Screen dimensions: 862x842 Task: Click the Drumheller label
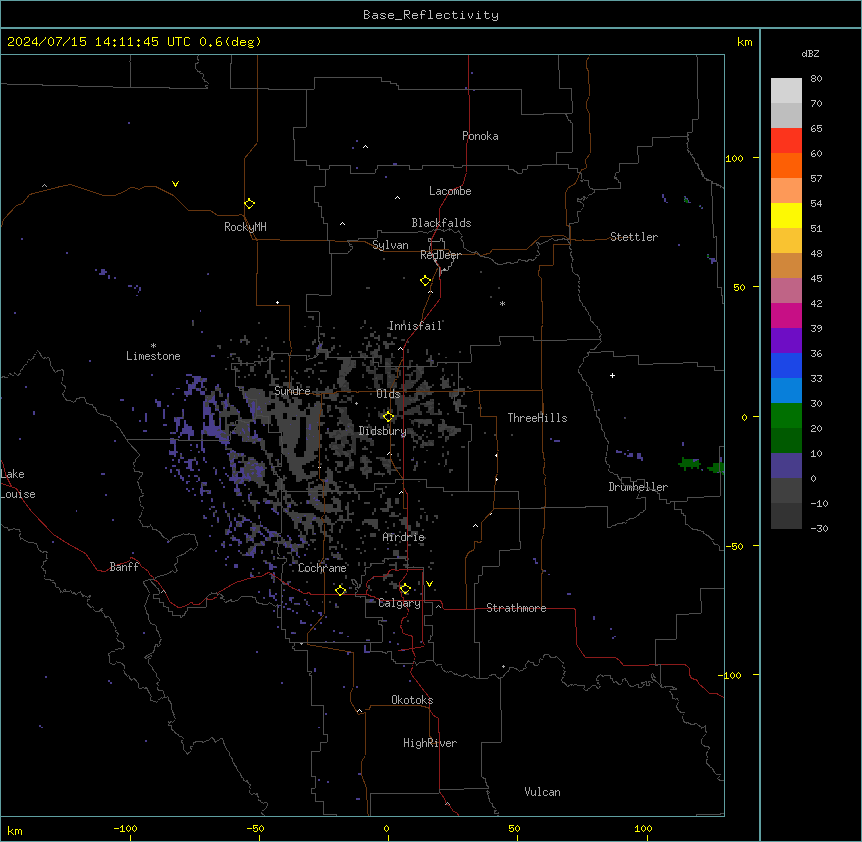coord(638,487)
